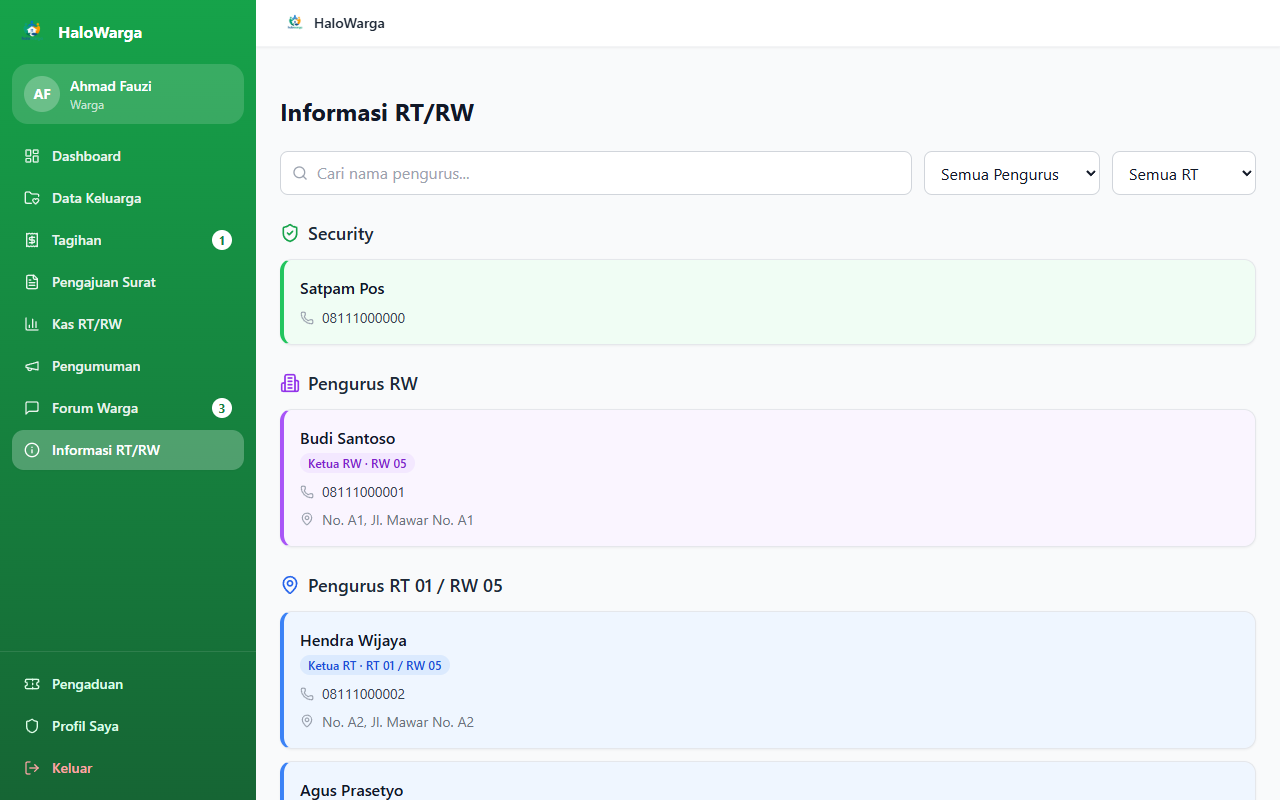Click the Forum Warga chat bubble icon
Image resolution: width=1280 pixels, height=800 pixels.
(x=32, y=408)
